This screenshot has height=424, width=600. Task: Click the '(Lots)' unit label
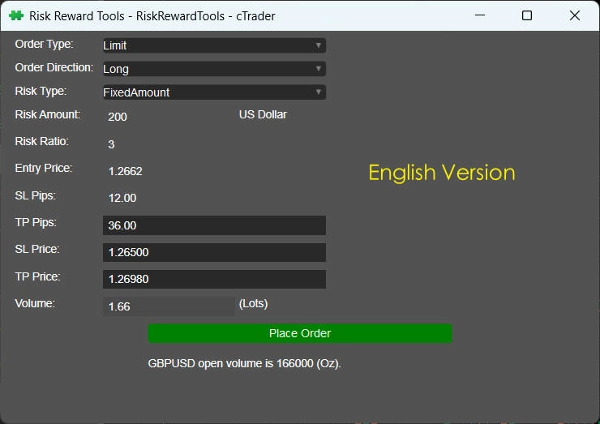(253, 303)
